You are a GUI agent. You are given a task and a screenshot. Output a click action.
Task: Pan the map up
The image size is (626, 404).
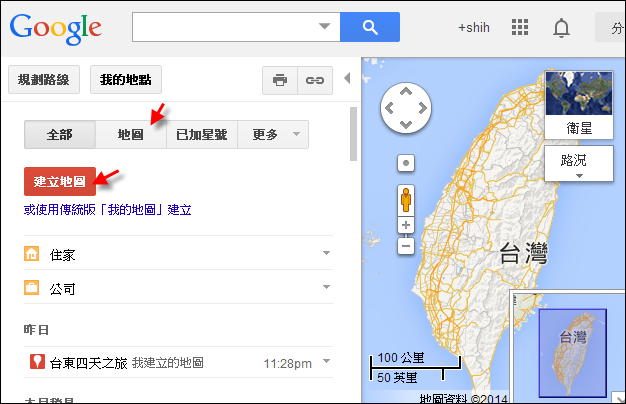click(x=406, y=91)
